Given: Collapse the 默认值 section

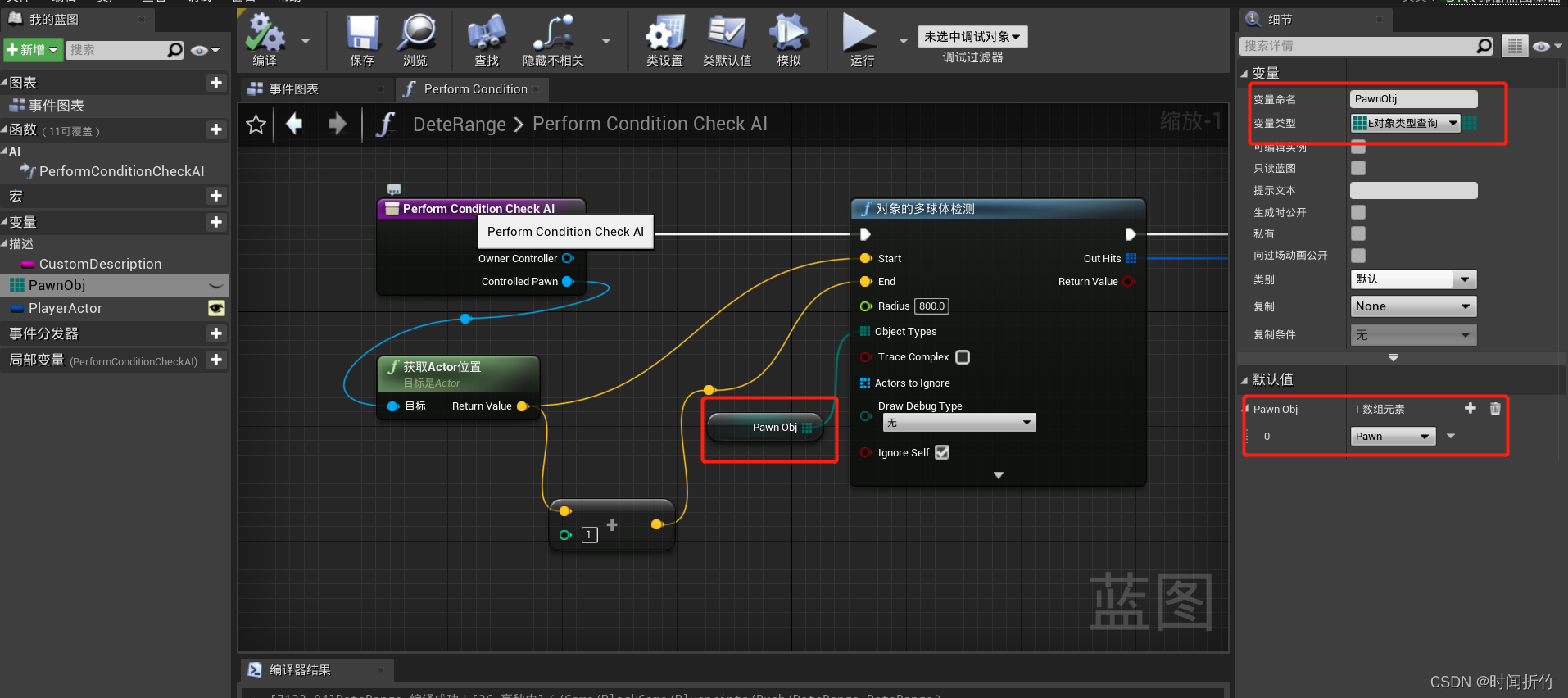Looking at the screenshot, I should (1244, 380).
